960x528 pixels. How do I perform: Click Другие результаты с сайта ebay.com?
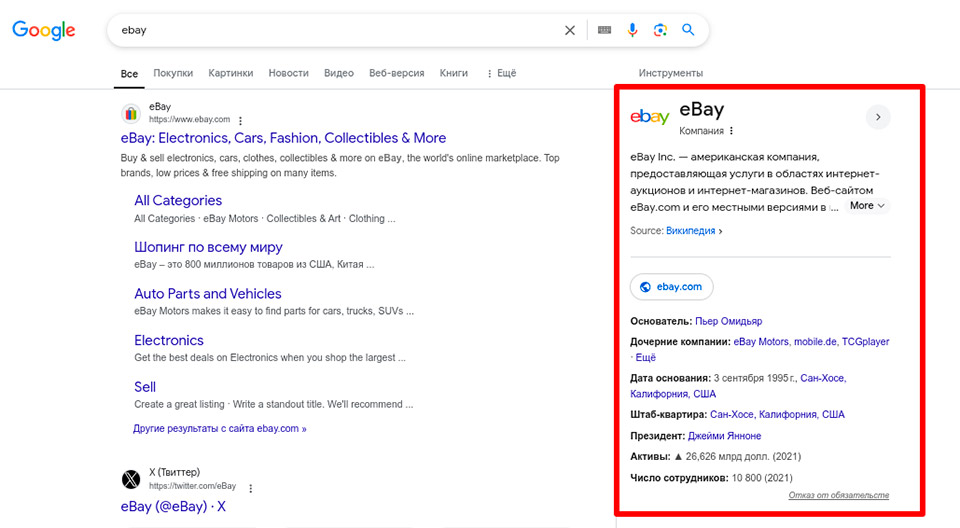tap(220, 429)
